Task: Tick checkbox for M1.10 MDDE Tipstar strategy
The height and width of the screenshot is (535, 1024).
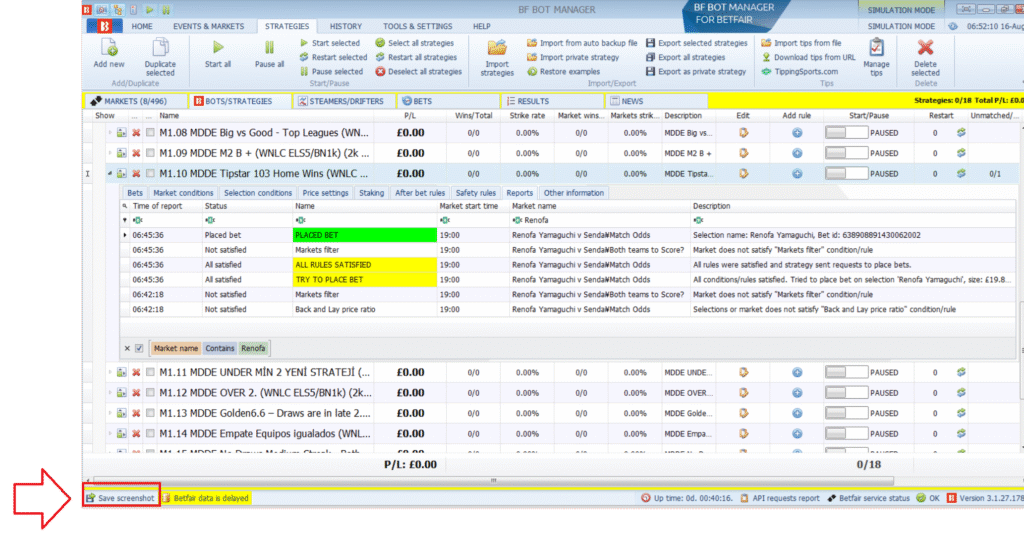Action: (x=151, y=174)
